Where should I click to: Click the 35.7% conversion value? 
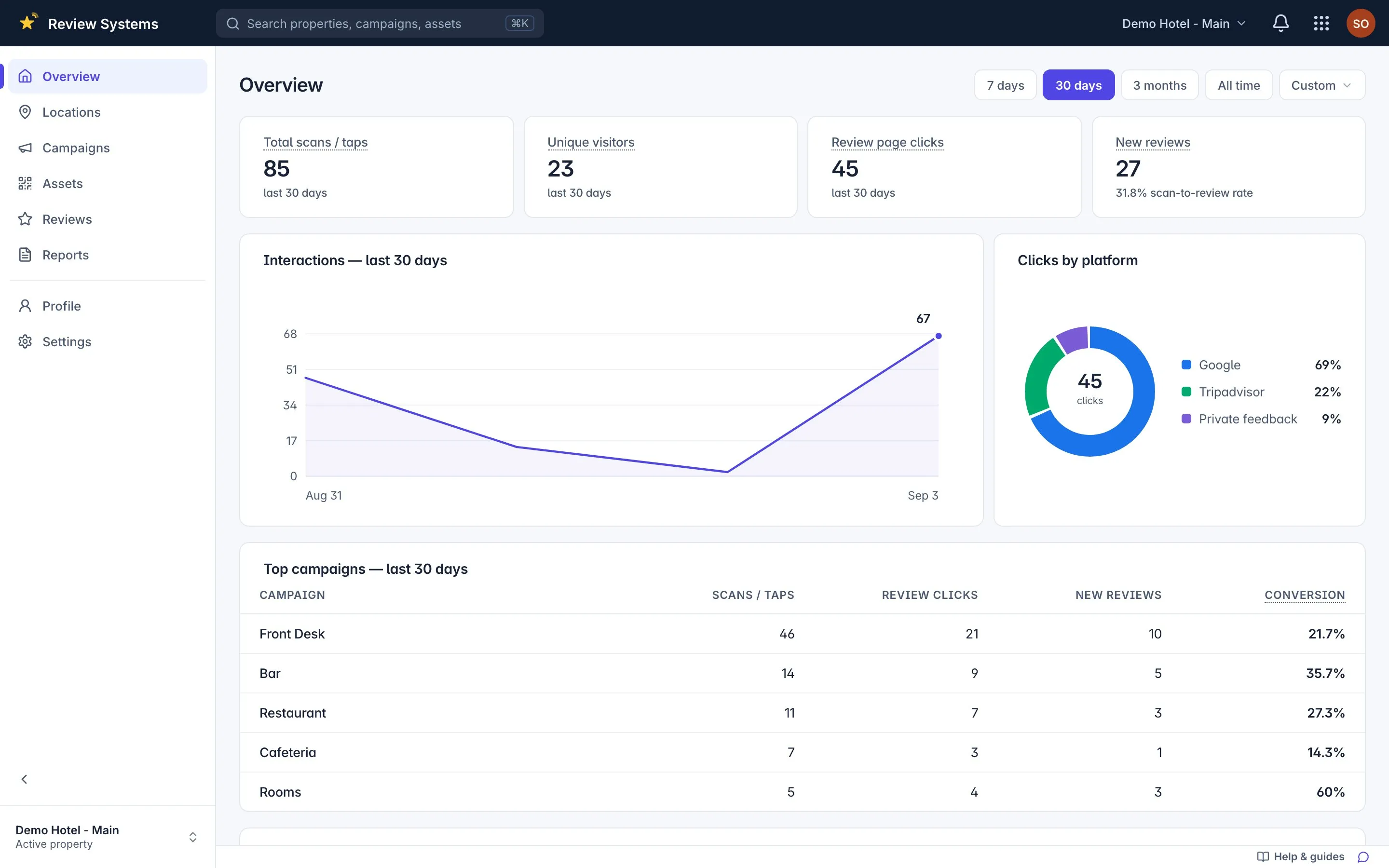pyautogui.click(x=1325, y=673)
